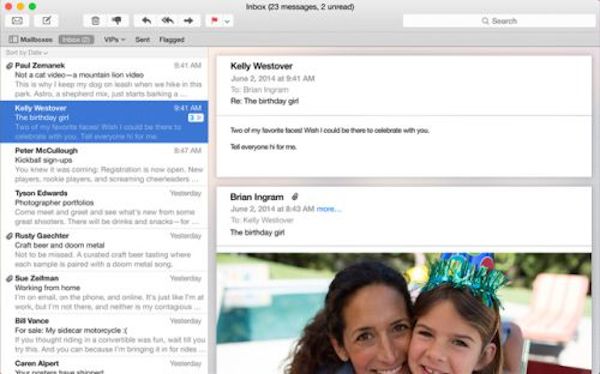
Task: Flag the message with red flag icon
Action: tap(214, 21)
